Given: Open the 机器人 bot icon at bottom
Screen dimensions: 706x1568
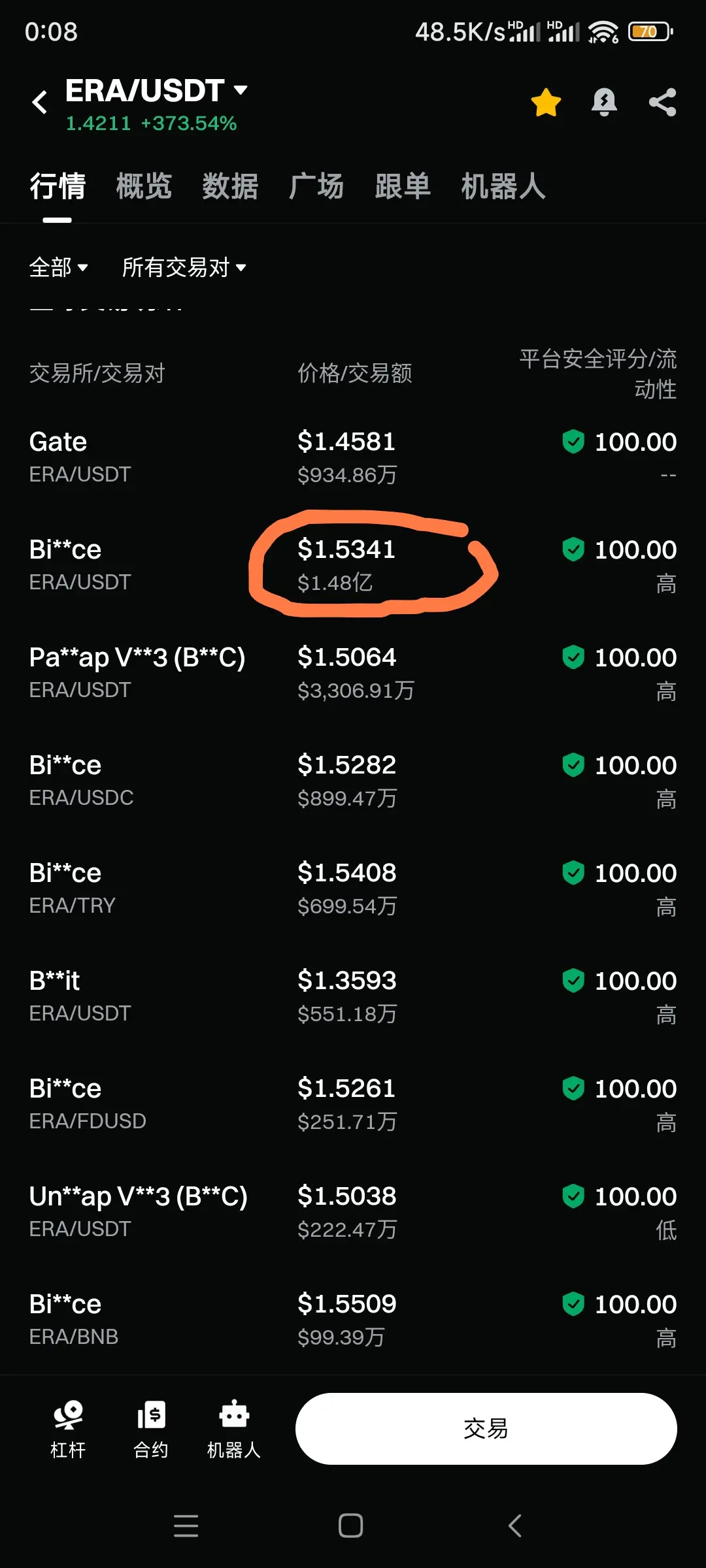Looking at the screenshot, I should pyautogui.click(x=234, y=1429).
